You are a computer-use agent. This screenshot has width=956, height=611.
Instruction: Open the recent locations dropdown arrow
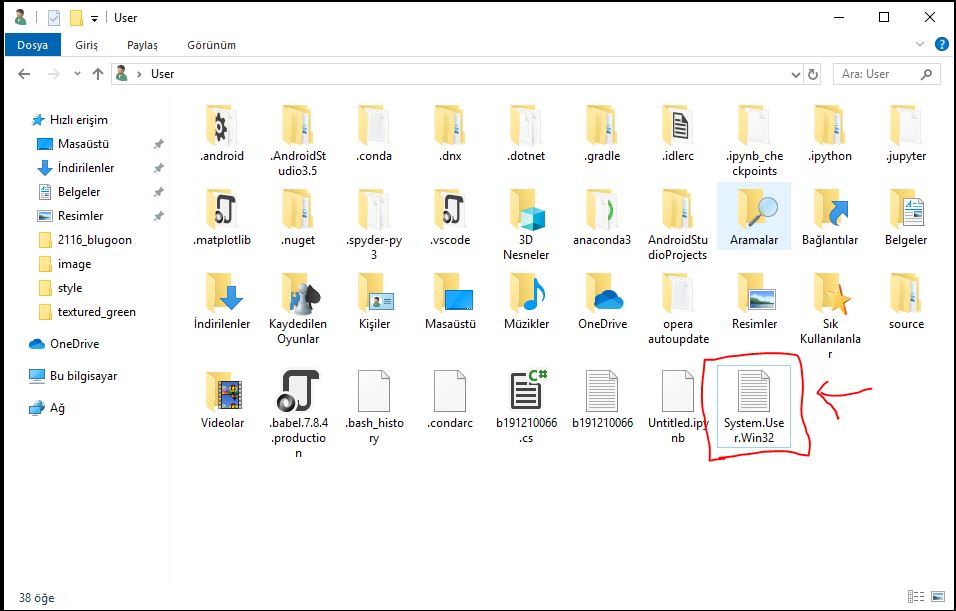(x=76, y=74)
